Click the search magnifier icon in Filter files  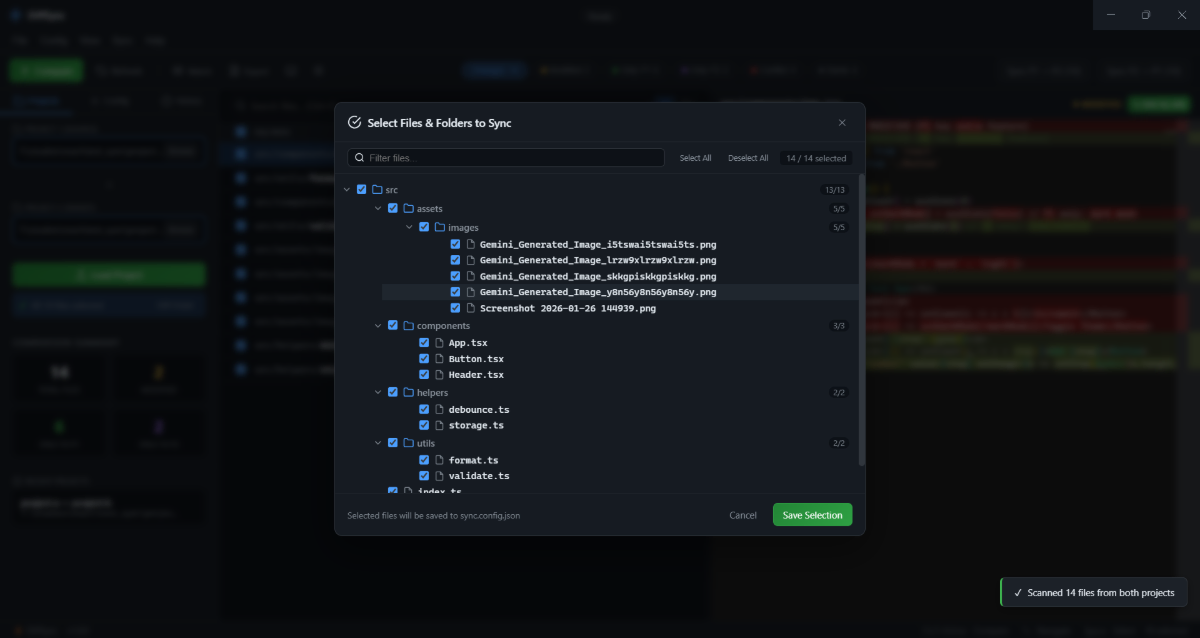pos(359,158)
